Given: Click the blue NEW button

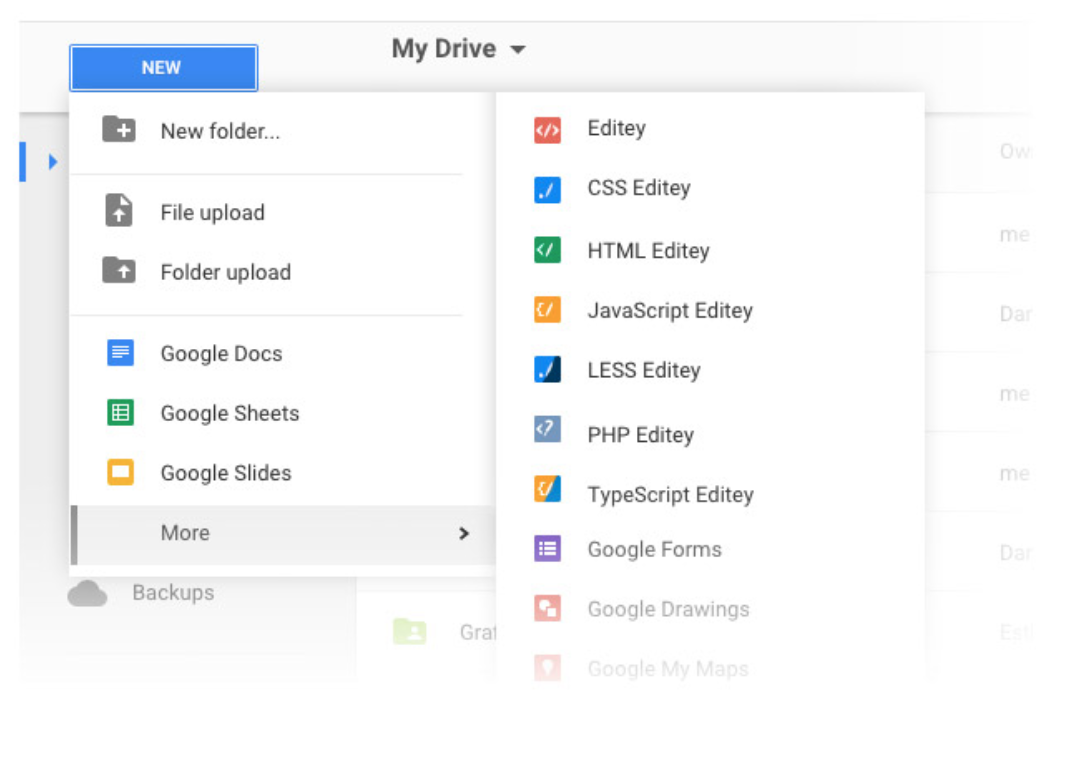Looking at the screenshot, I should pos(163,68).
